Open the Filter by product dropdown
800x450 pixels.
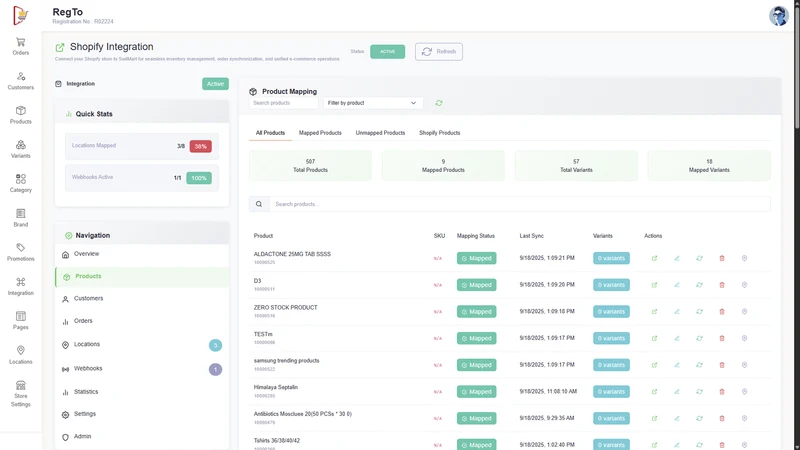click(x=373, y=103)
